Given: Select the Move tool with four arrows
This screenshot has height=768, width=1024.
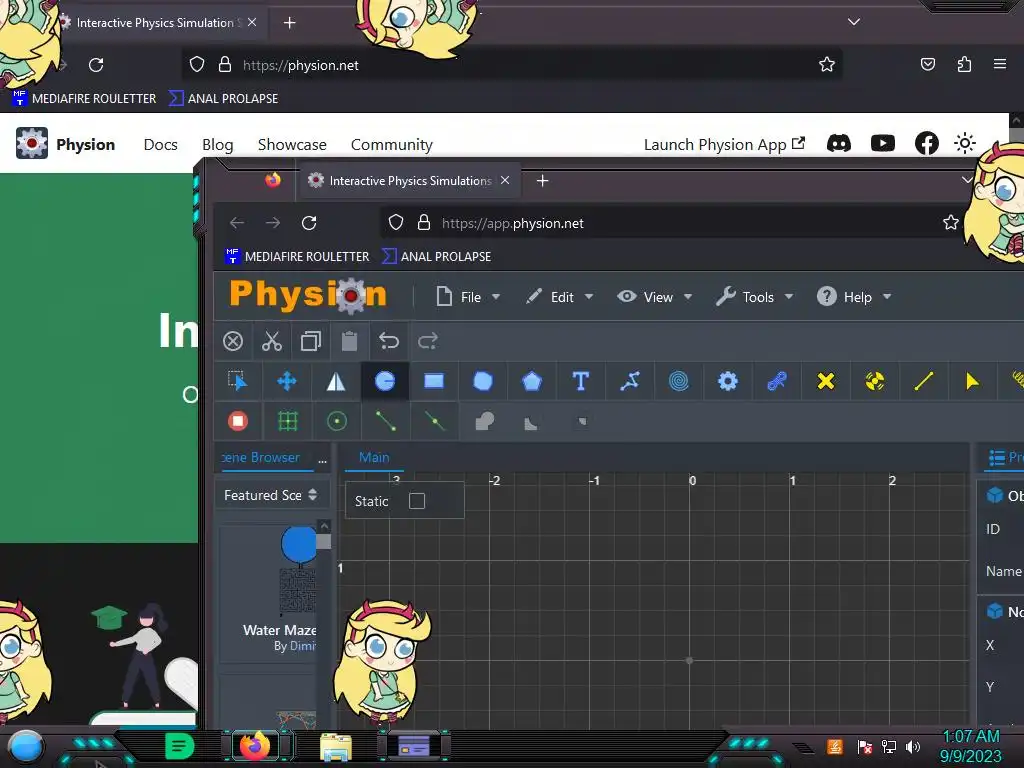Looking at the screenshot, I should (x=287, y=381).
